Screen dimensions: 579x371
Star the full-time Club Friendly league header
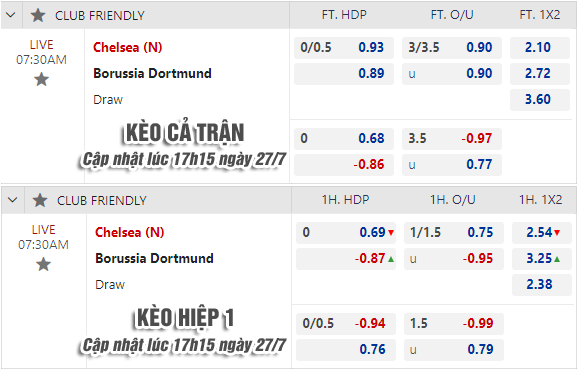click(38, 16)
